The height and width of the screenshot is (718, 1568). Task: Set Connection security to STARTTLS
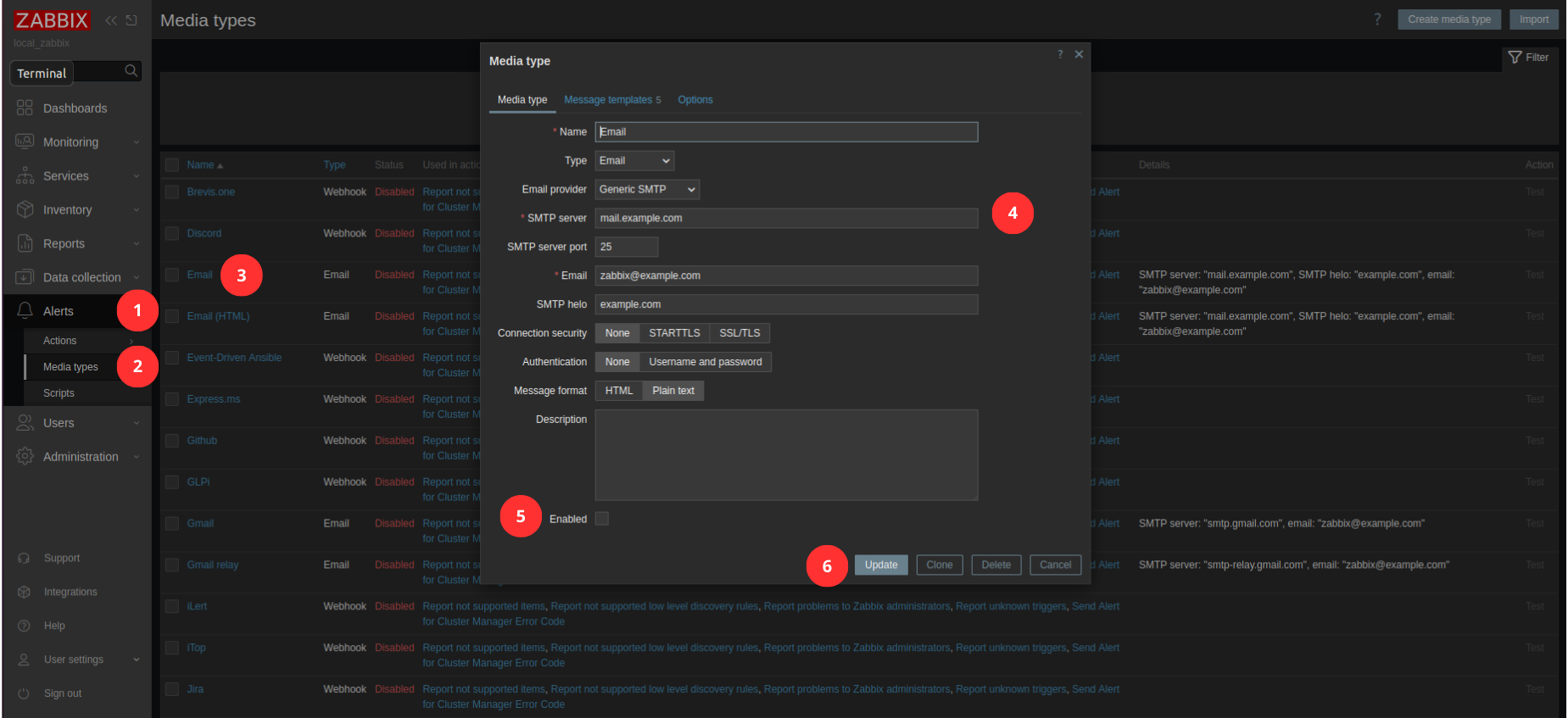[674, 333]
